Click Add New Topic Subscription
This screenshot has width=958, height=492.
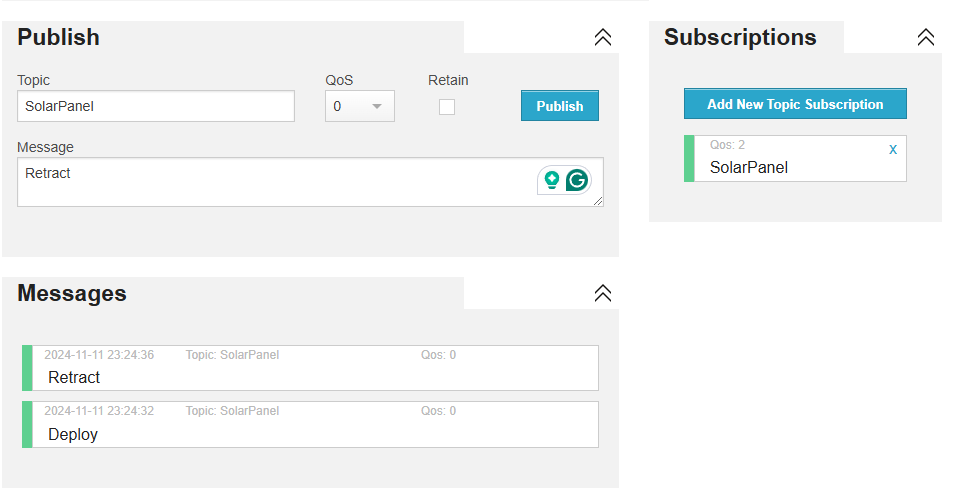(x=795, y=104)
